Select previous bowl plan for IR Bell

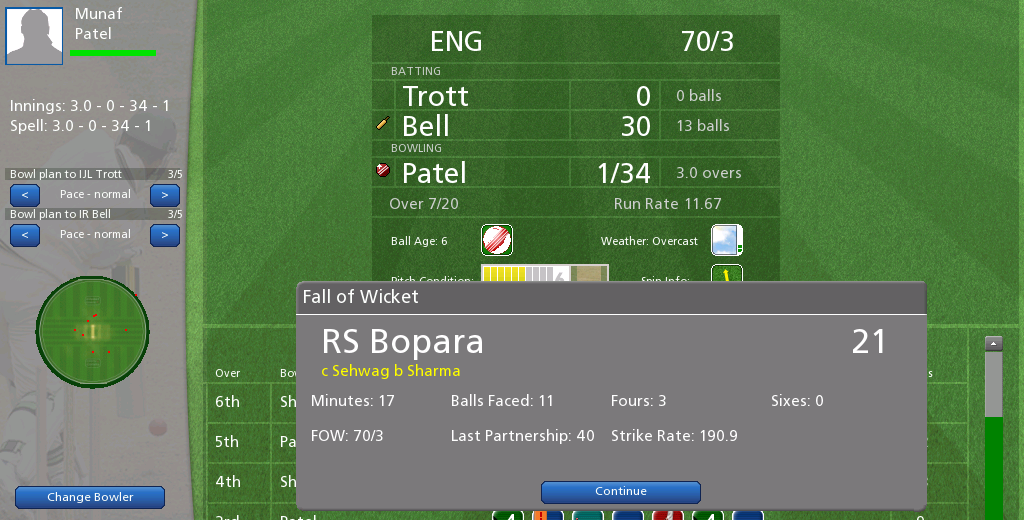point(25,235)
